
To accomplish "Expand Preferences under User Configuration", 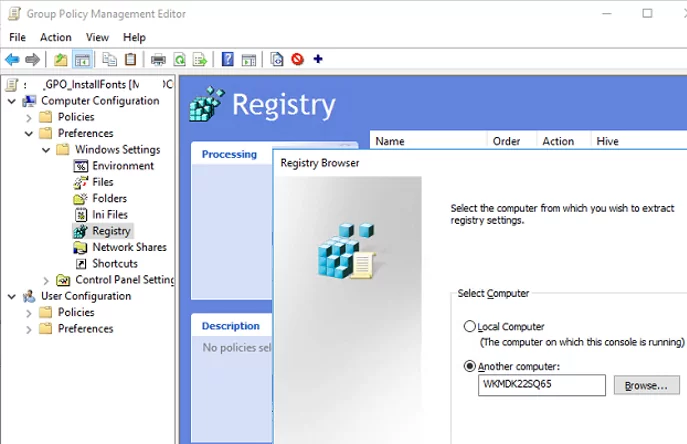I will (28, 330).
